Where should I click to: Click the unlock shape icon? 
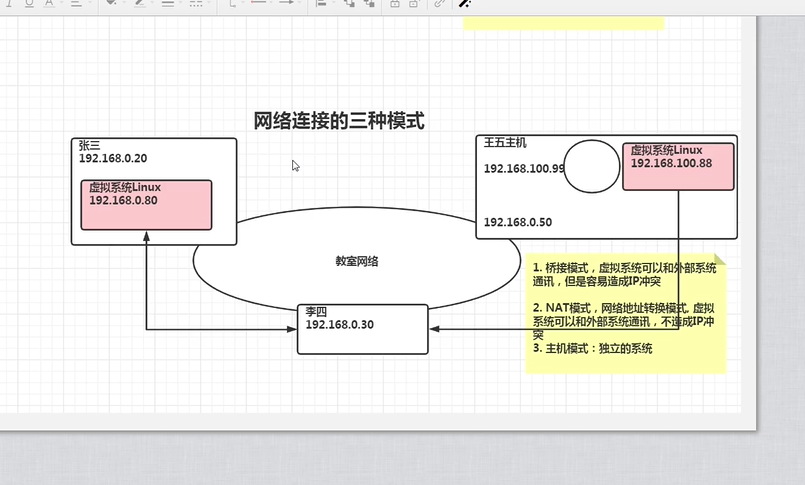pyautogui.click(x=414, y=3)
